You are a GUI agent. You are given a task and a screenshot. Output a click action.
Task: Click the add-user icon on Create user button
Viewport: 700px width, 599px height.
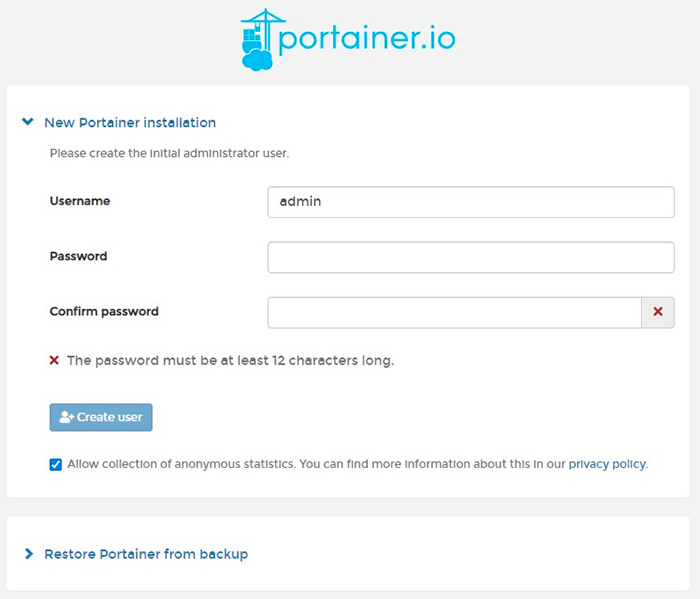tap(67, 417)
